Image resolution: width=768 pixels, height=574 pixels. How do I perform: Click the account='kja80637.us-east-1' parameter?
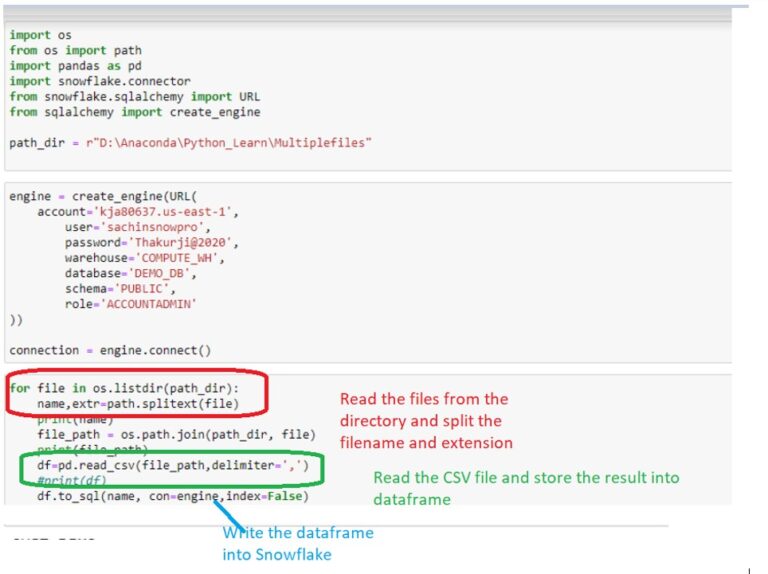pos(138,212)
